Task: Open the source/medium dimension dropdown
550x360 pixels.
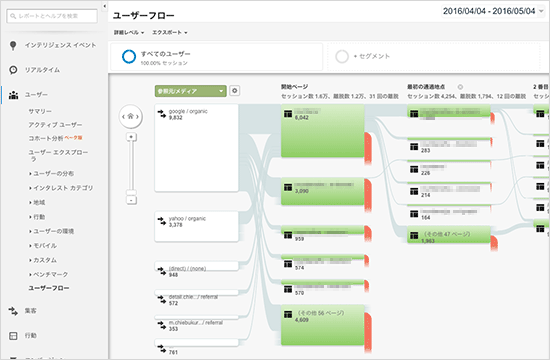Action: 190,91
